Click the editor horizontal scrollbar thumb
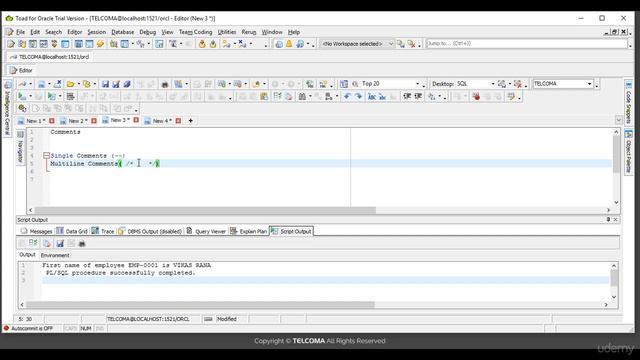This screenshot has height=360, width=640. coord(205,210)
